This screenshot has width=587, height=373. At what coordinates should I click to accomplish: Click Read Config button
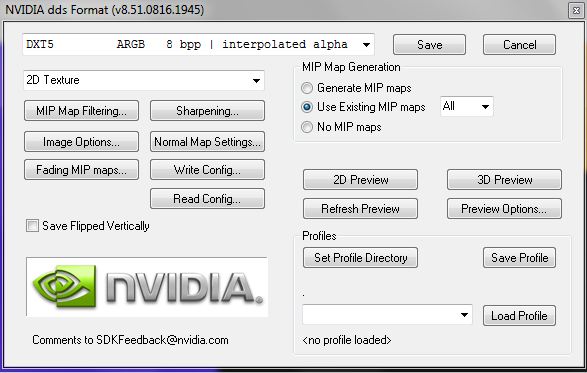click(207, 198)
